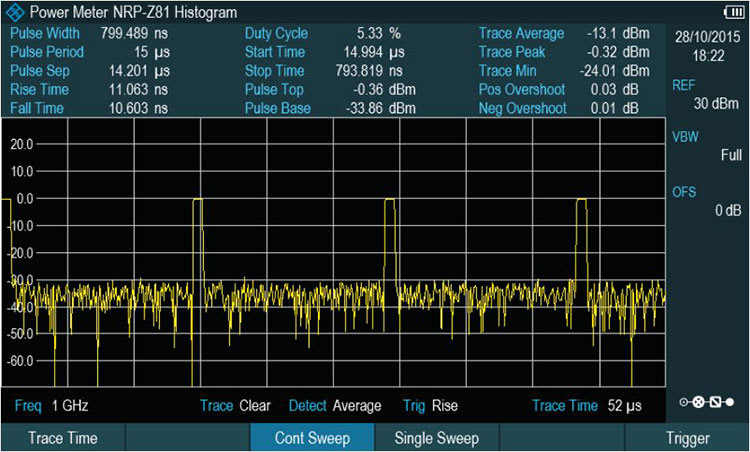Click the -50.0 y-axis label
750x452 pixels.
pyautogui.click(x=20, y=333)
